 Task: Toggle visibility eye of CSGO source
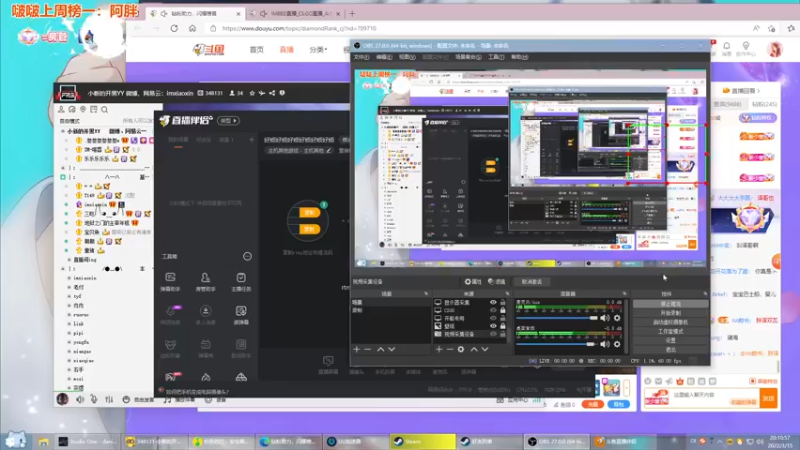(493, 310)
